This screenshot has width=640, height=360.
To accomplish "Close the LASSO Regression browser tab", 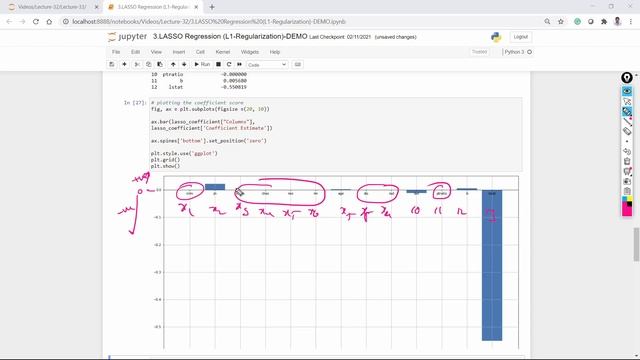I will (x=196, y=7).
